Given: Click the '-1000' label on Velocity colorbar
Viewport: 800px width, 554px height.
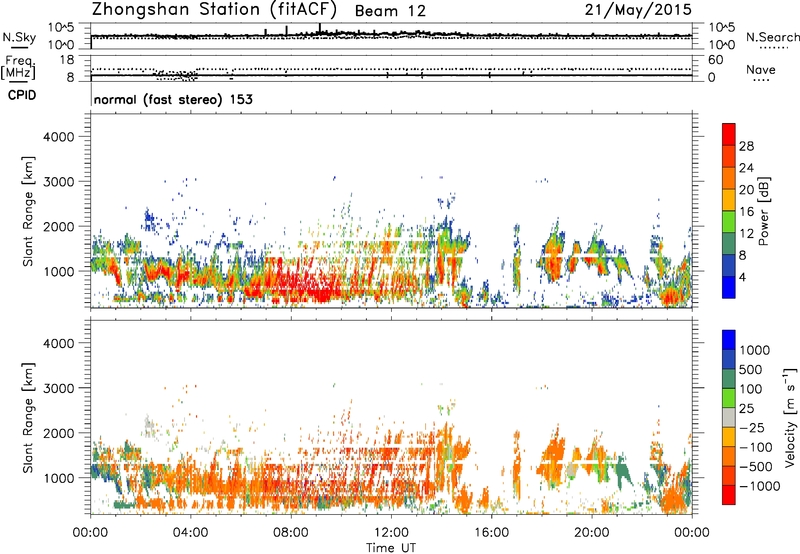Looking at the screenshot, I should [x=760, y=486].
